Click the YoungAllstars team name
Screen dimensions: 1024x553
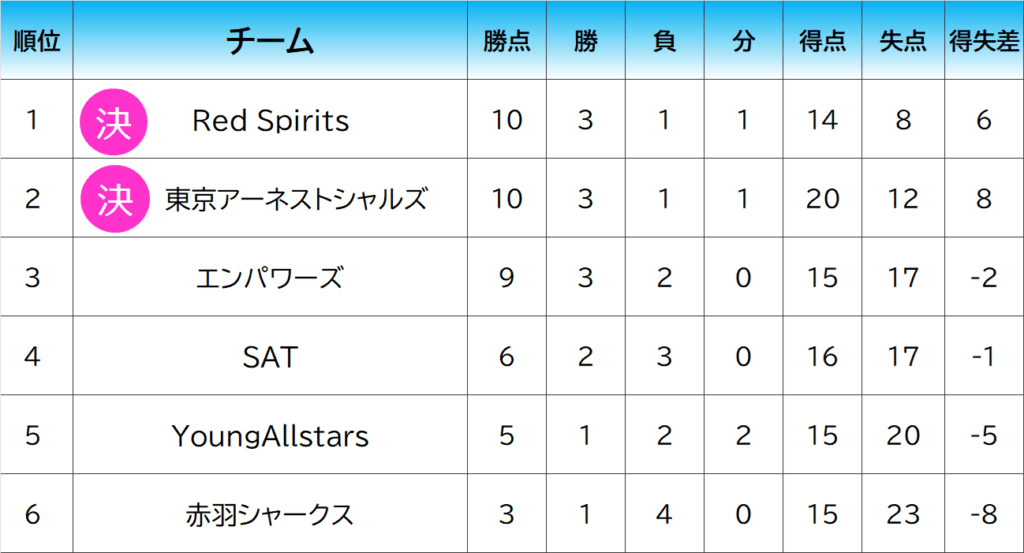click(270, 436)
